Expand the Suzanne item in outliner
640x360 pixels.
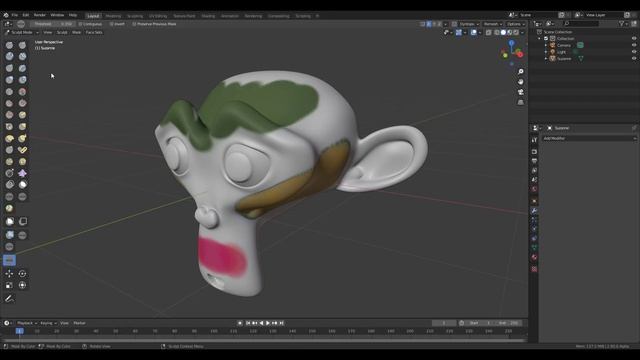click(x=546, y=58)
